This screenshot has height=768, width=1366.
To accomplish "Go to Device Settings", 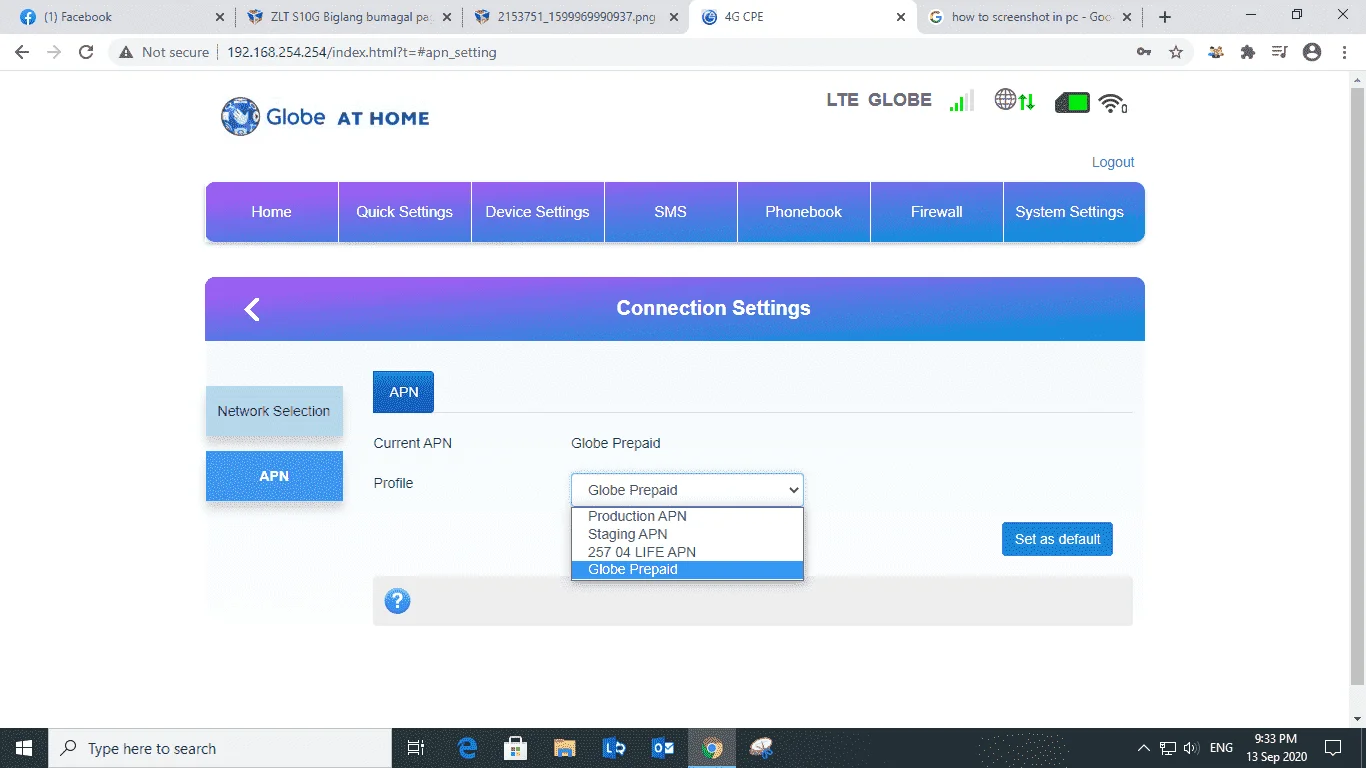I will tap(537, 212).
